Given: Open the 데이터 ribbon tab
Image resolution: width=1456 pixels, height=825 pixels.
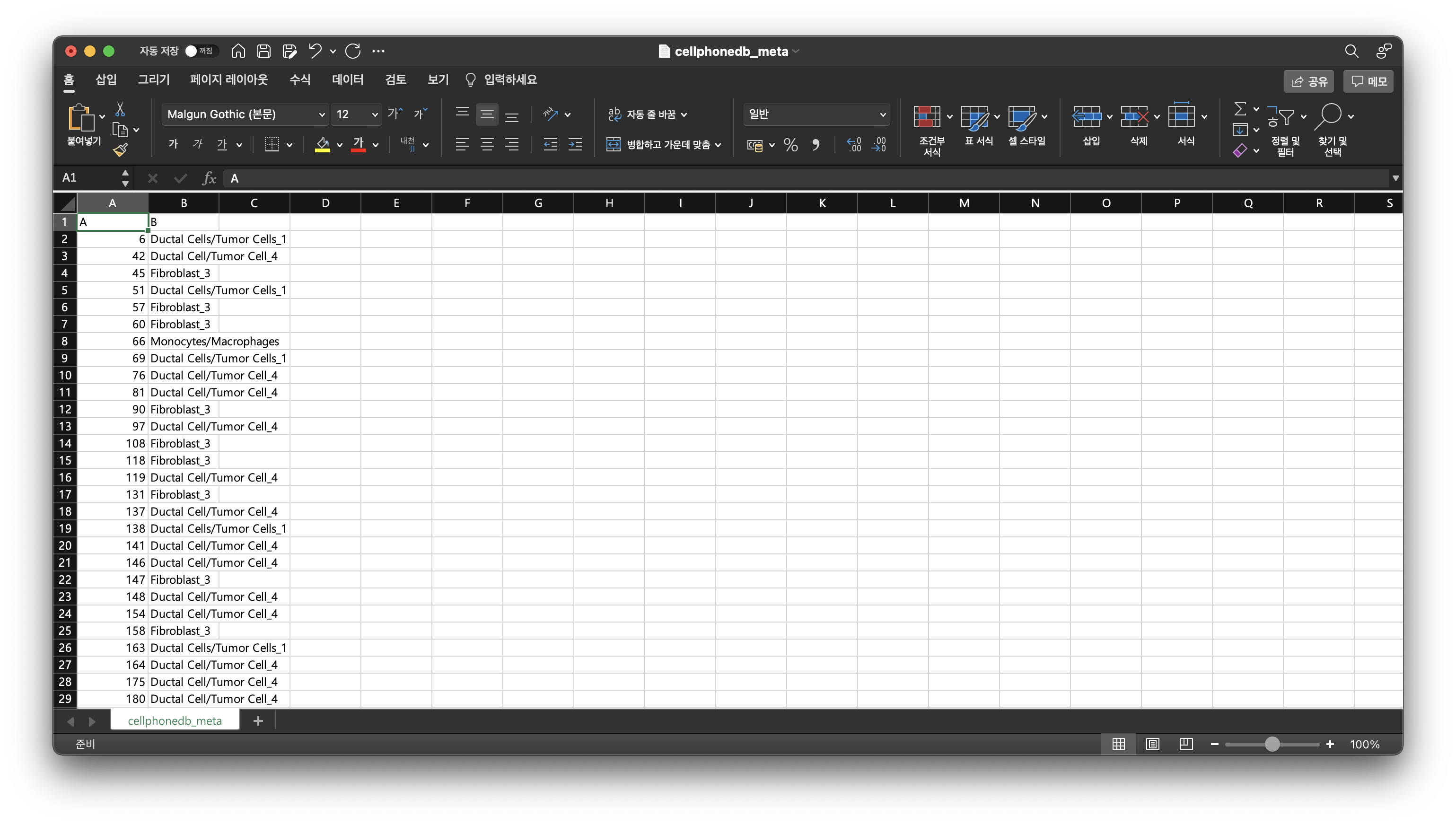Looking at the screenshot, I should [347, 80].
